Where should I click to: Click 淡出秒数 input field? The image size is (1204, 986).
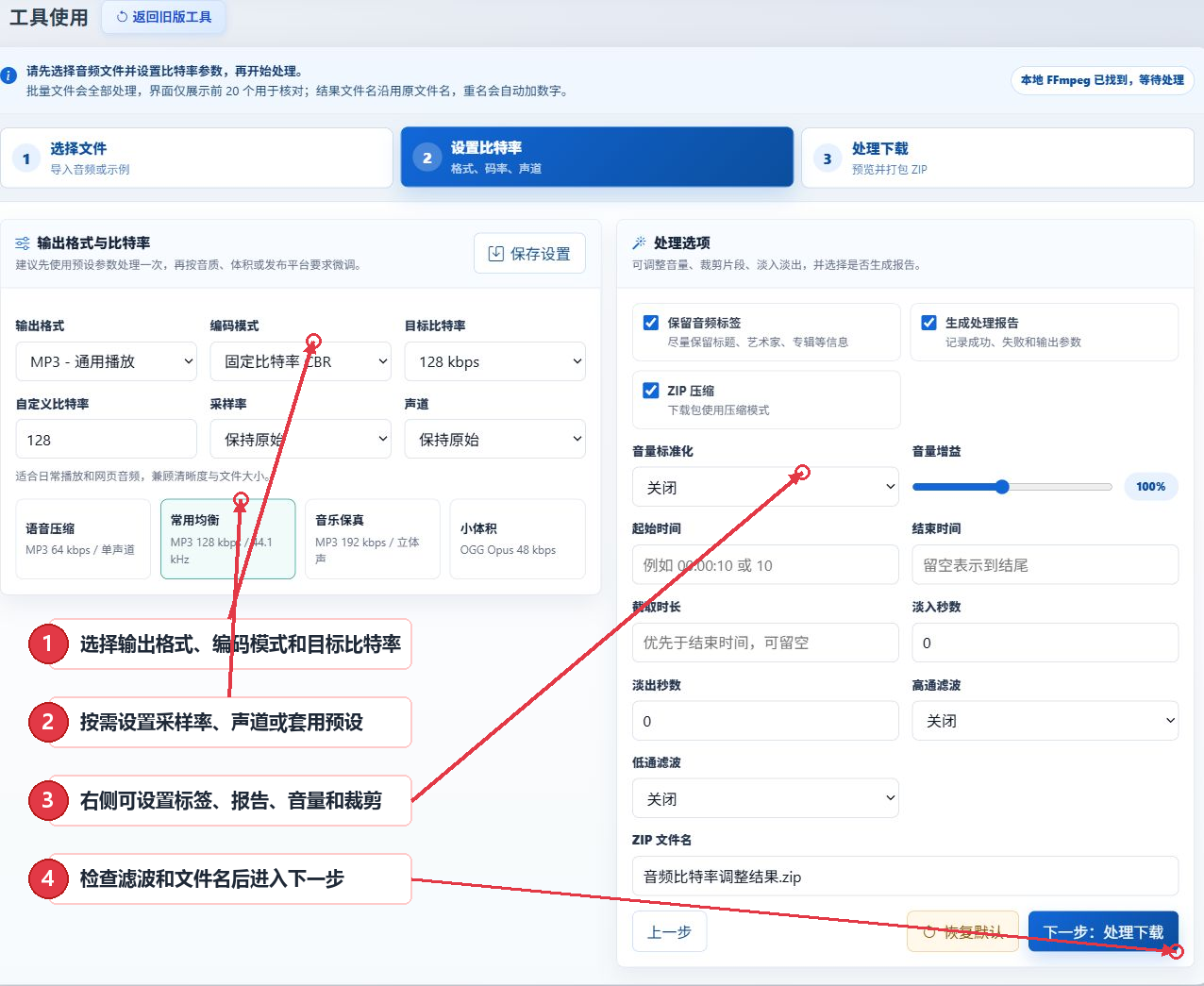(765, 721)
